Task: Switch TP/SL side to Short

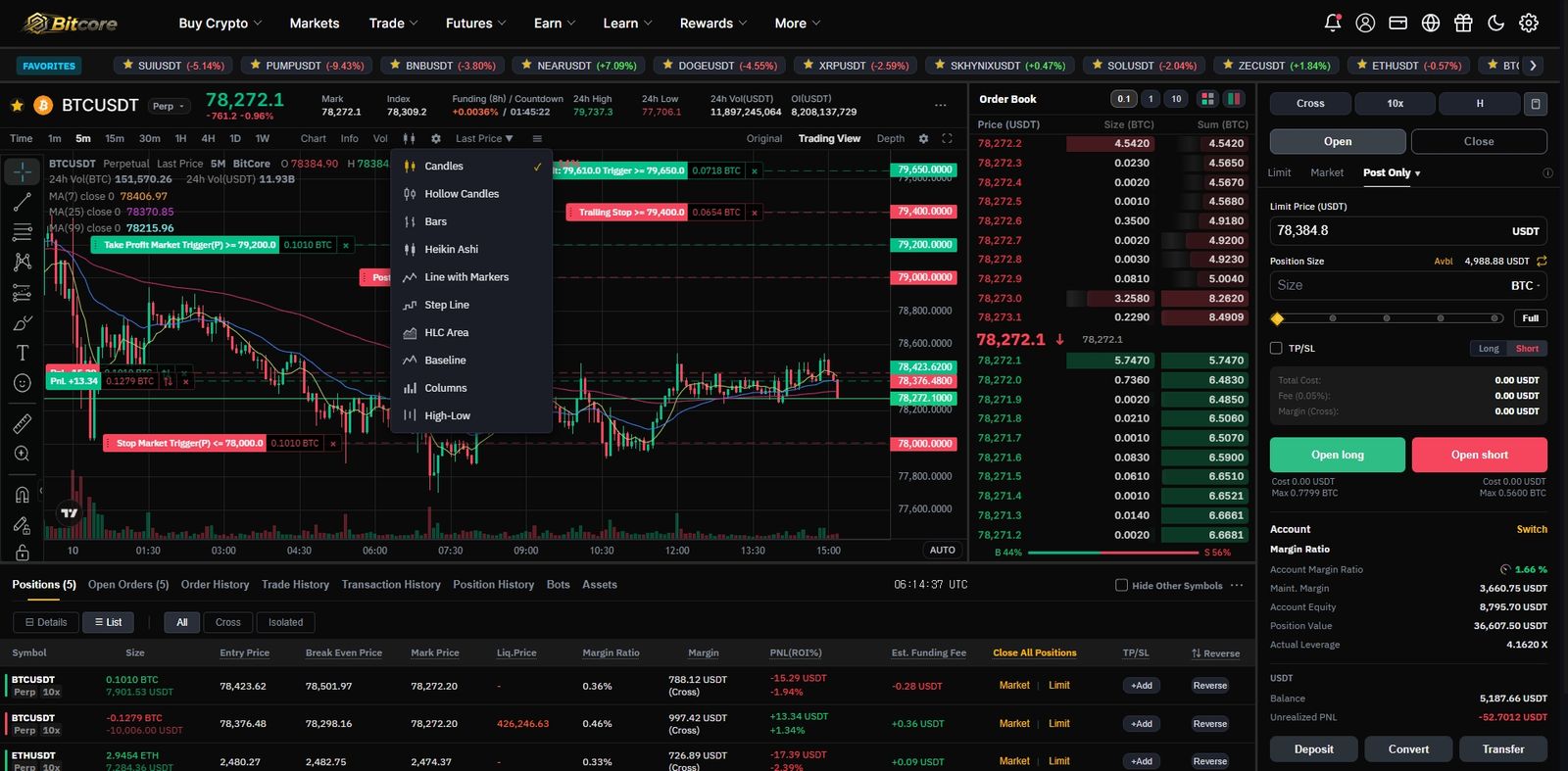Action: [x=1527, y=349]
